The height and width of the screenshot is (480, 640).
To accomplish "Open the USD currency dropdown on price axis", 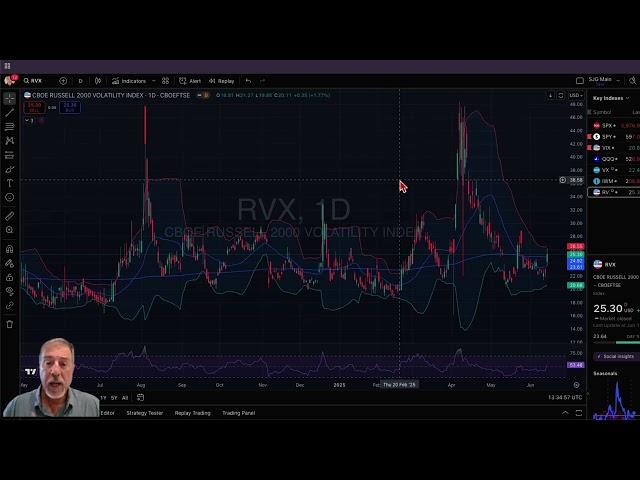I will pos(576,95).
